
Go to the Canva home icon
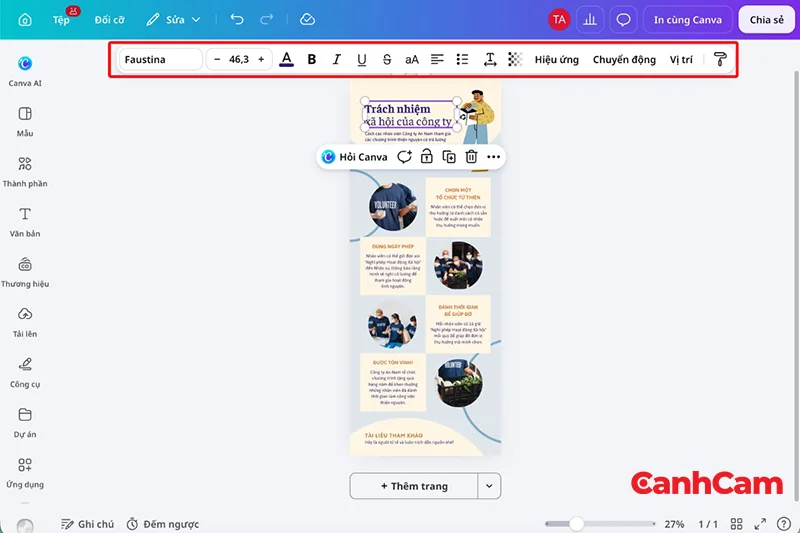click(24, 20)
